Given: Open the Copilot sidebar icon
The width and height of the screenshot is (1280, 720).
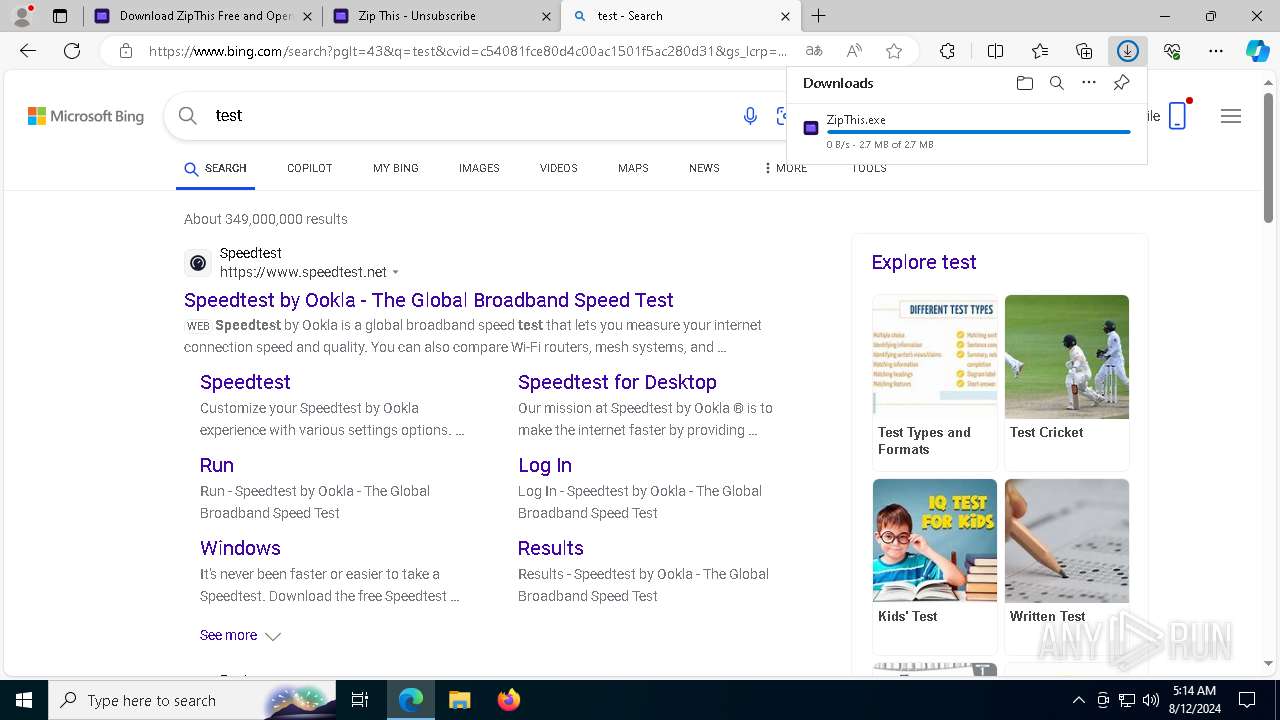Looking at the screenshot, I should coord(1258,51).
